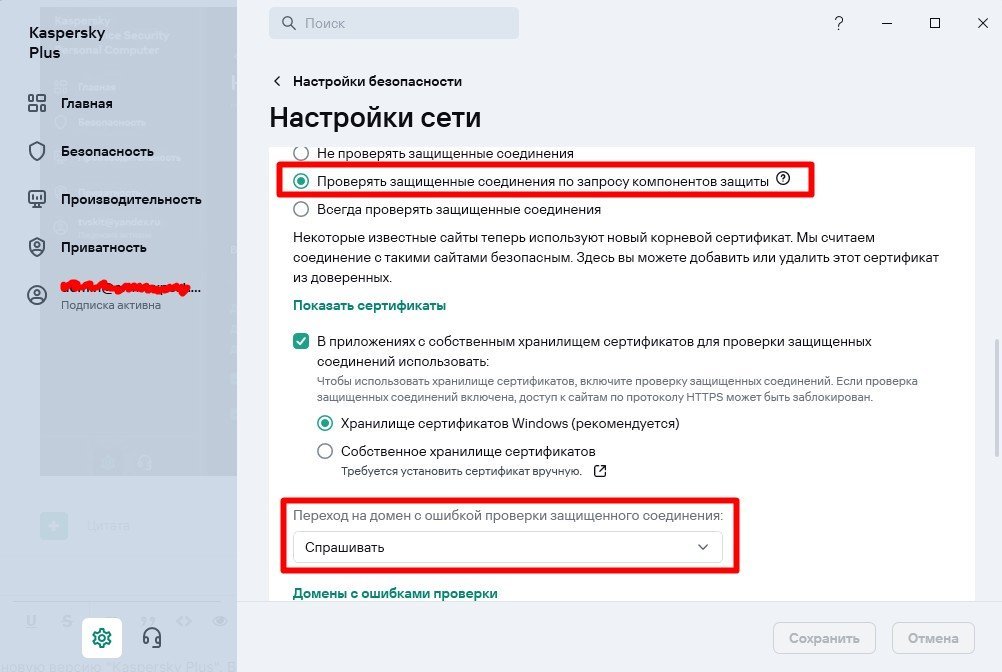Click the 'Переход на домен с ошибкой' label
This screenshot has width=1002, height=672.
(x=508, y=515)
